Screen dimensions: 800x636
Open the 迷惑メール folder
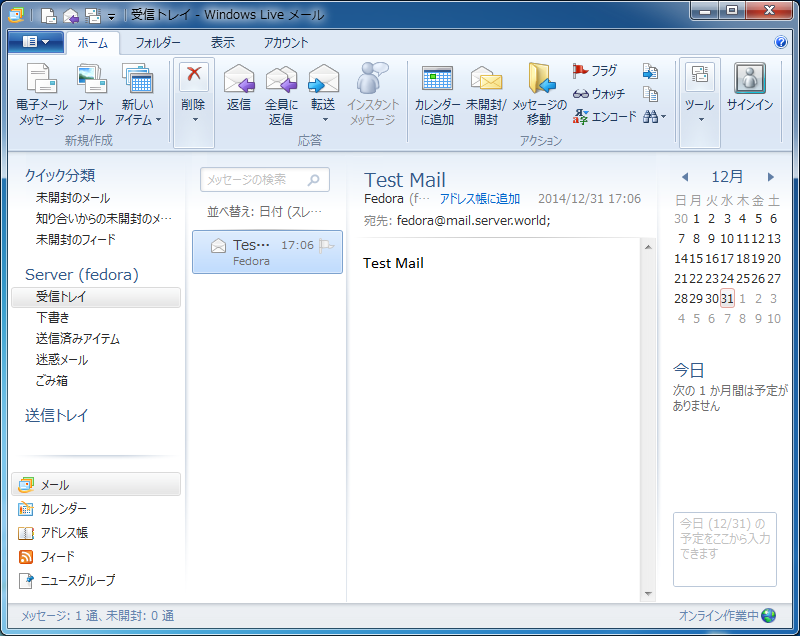coord(62,360)
